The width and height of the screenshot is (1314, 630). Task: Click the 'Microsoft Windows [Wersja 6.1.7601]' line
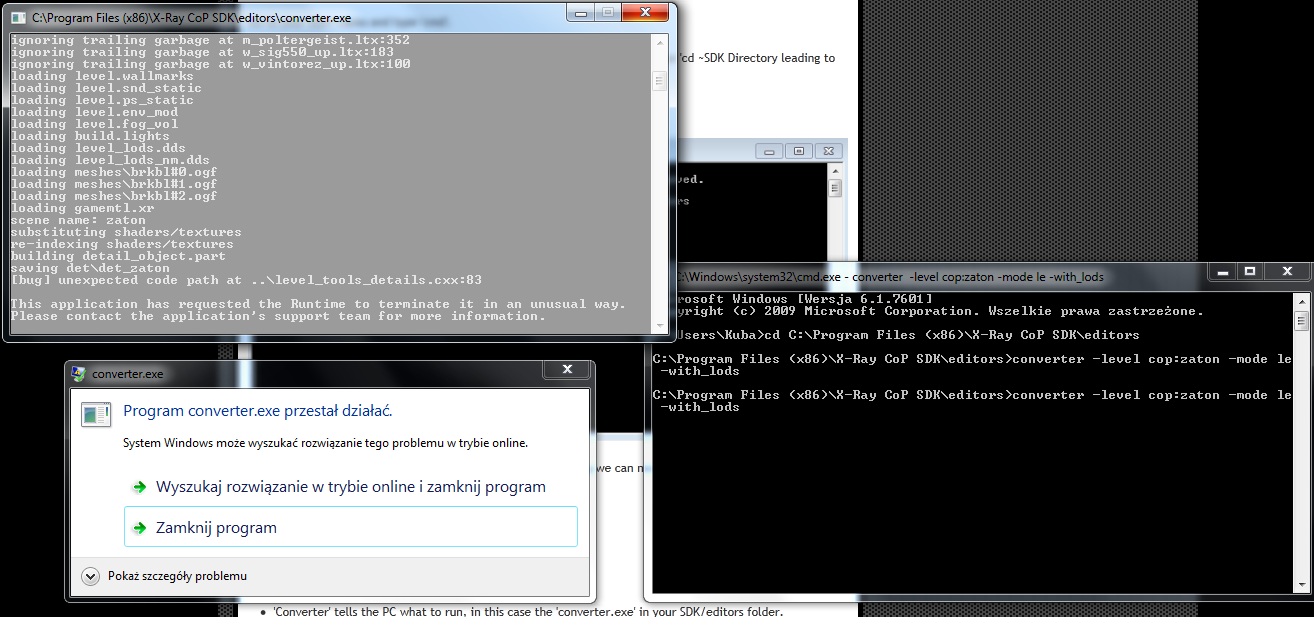[793, 299]
